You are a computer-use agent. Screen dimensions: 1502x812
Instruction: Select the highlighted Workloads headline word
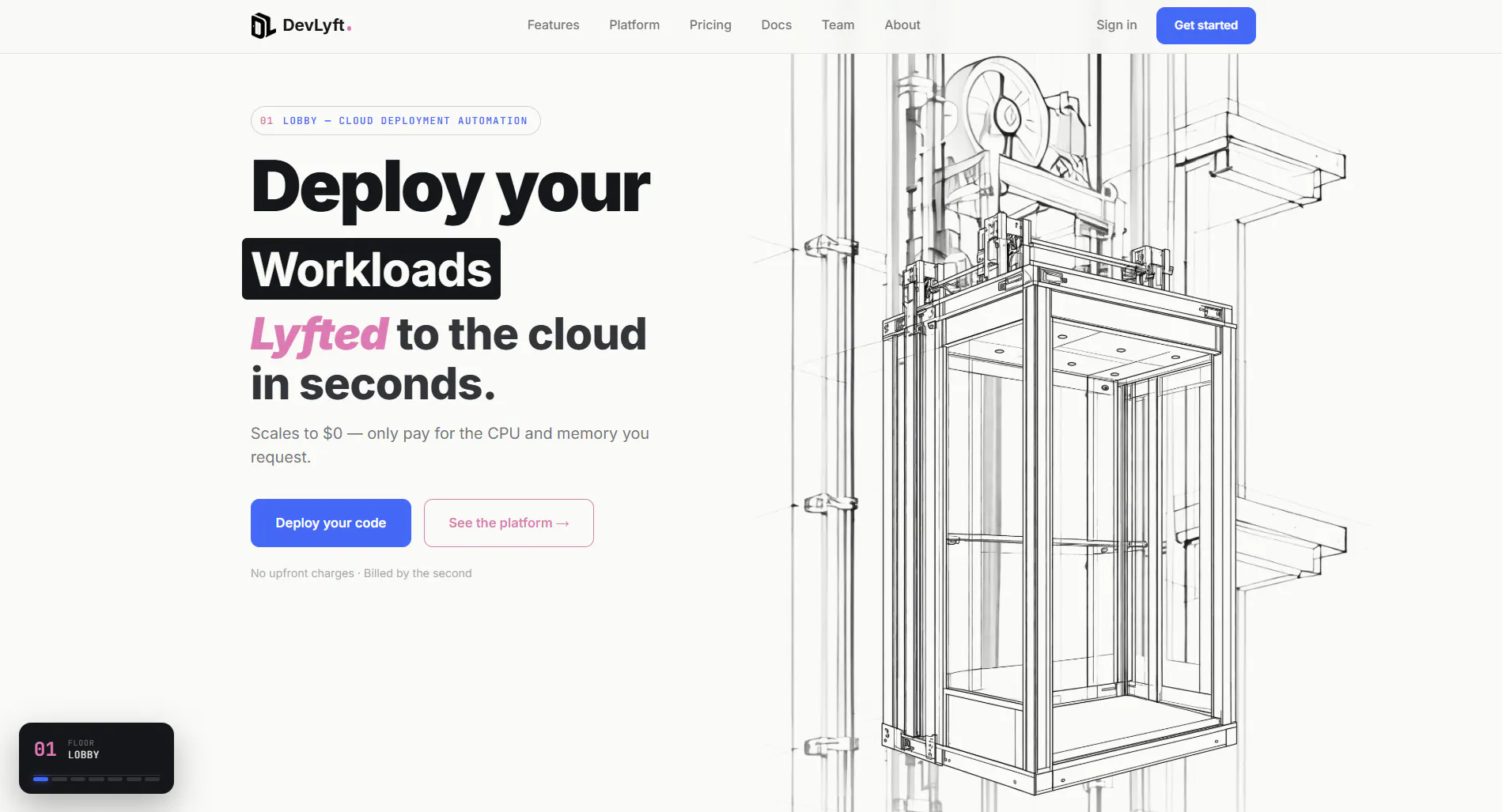click(x=371, y=269)
